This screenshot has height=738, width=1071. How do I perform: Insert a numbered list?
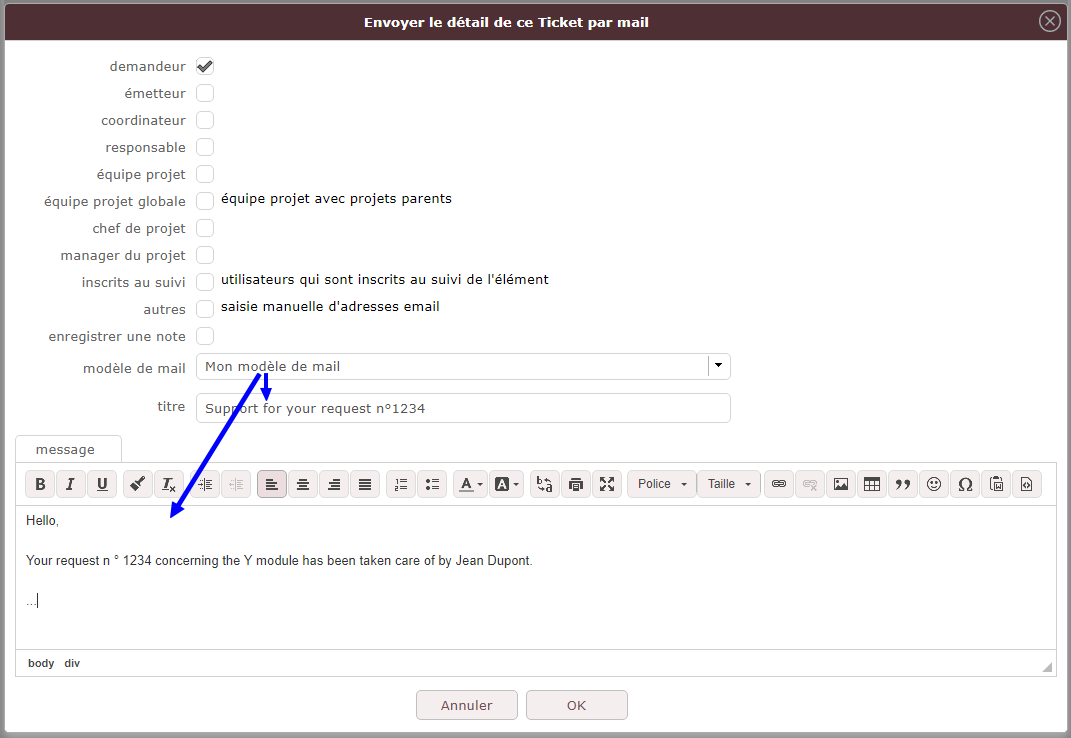pos(401,484)
